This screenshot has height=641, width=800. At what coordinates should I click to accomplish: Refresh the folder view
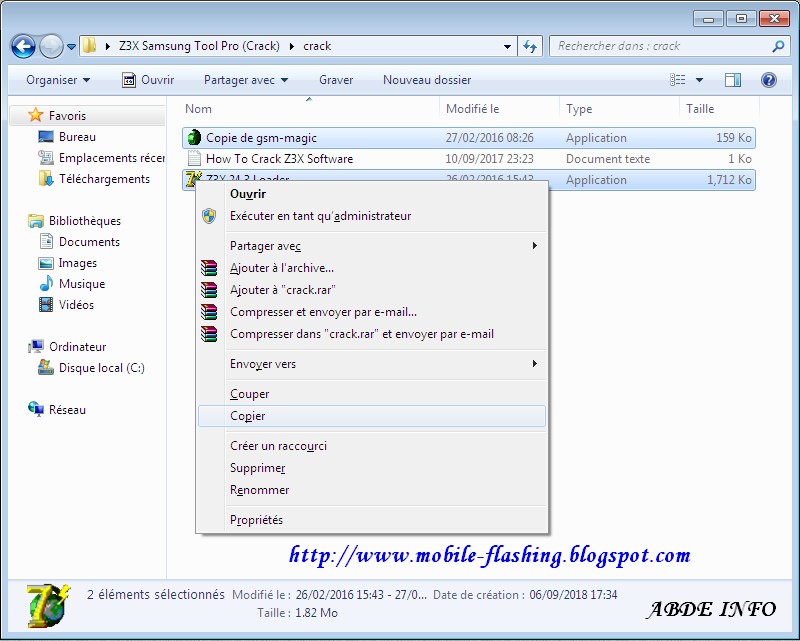coord(530,46)
